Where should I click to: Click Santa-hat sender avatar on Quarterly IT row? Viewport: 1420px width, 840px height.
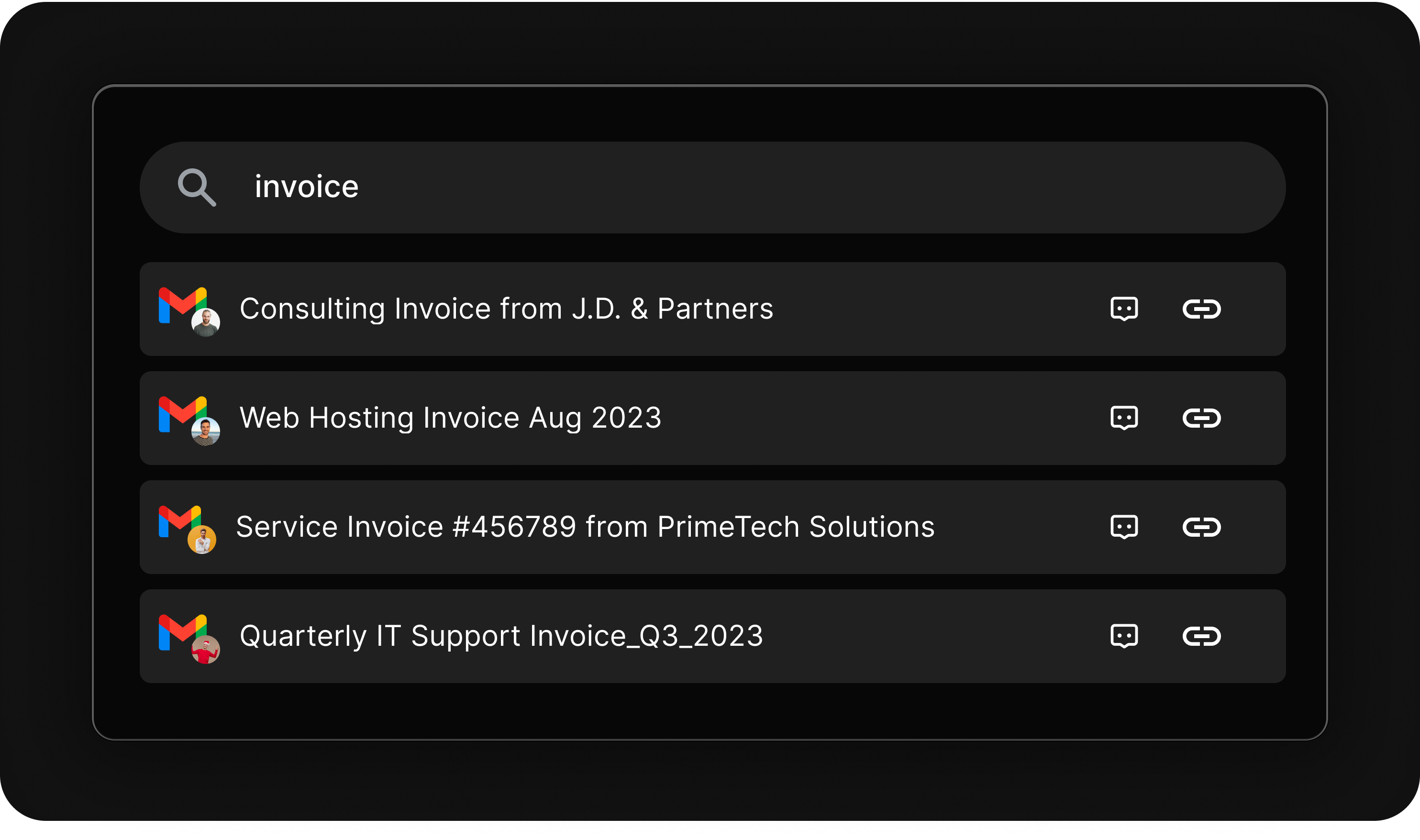pyautogui.click(x=205, y=650)
